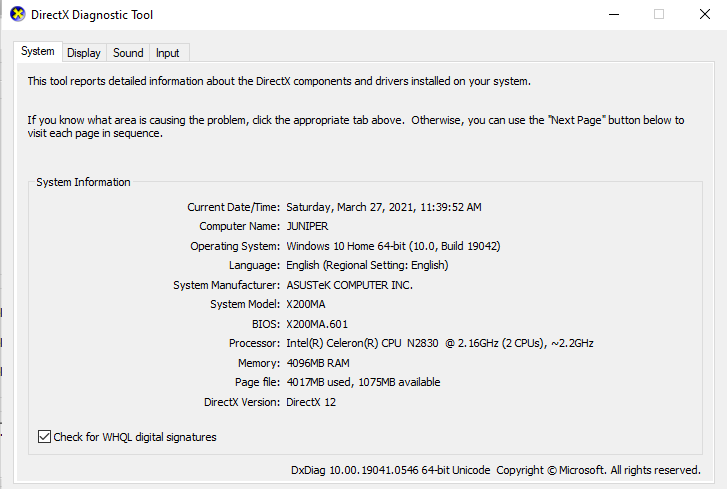Close the DirectX Diagnostic Tool window

coord(704,15)
